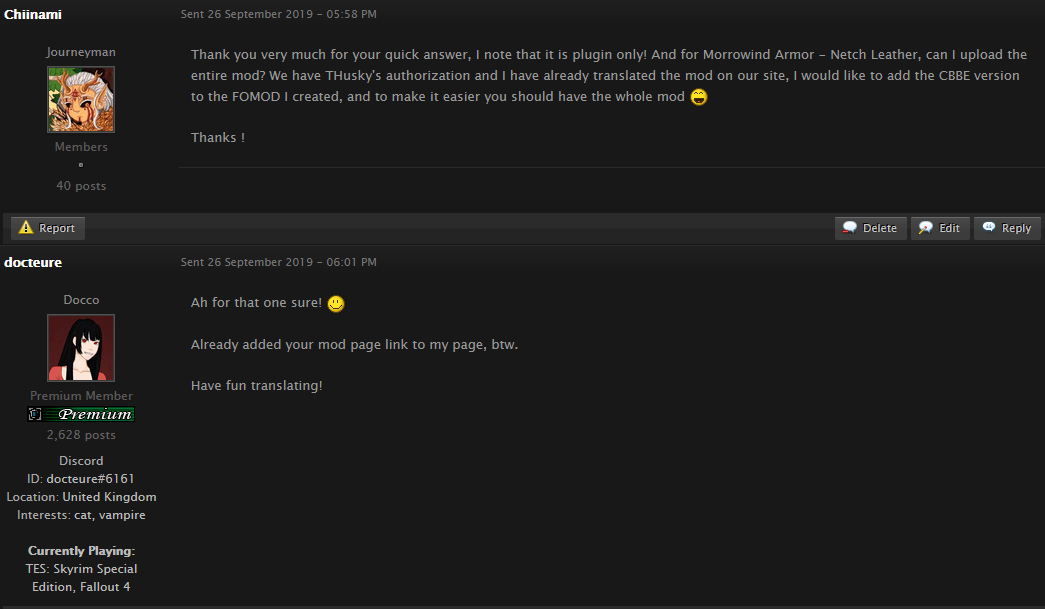
Task: Click Chiinami's "40 posts" count
Action: pyautogui.click(x=81, y=186)
